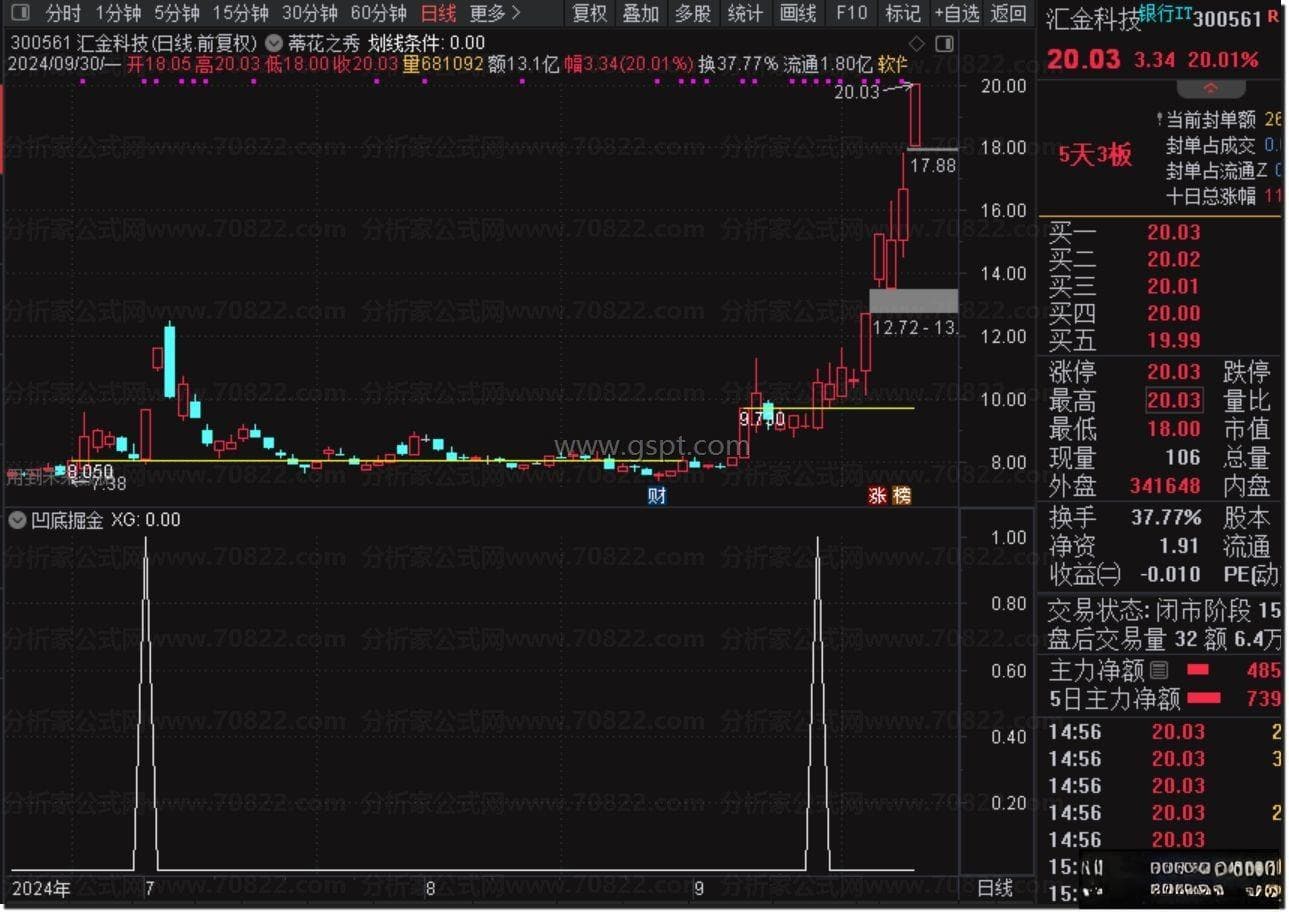This screenshot has width=1289, height=912.
Task: Switch to the 60分钟 period tab
Action: (378, 14)
